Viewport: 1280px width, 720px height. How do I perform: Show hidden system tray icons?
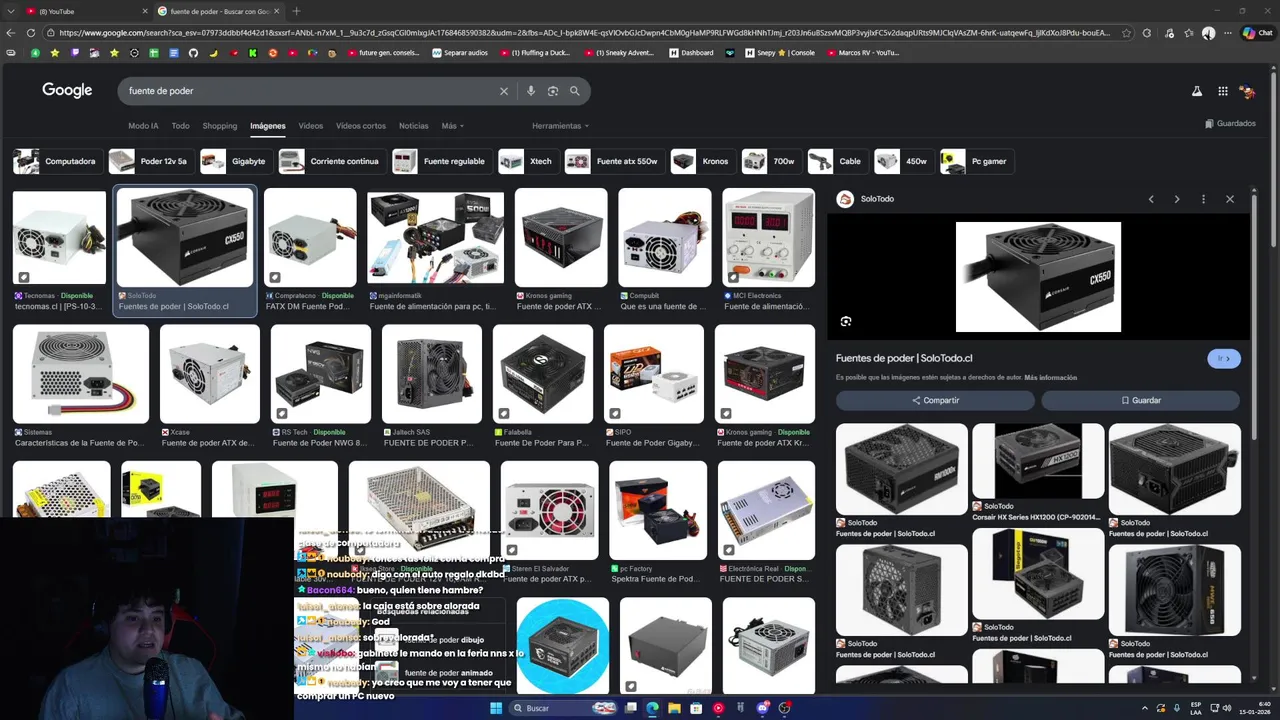(1145, 708)
